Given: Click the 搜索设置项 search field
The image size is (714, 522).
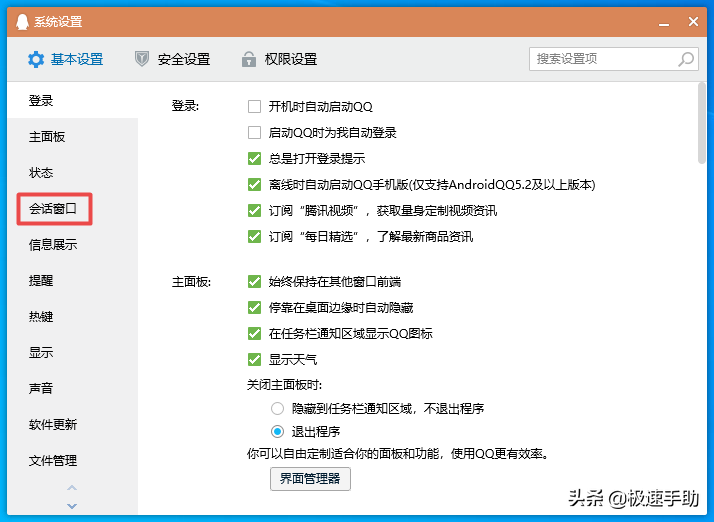Looking at the screenshot, I should pyautogui.click(x=613, y=59).
